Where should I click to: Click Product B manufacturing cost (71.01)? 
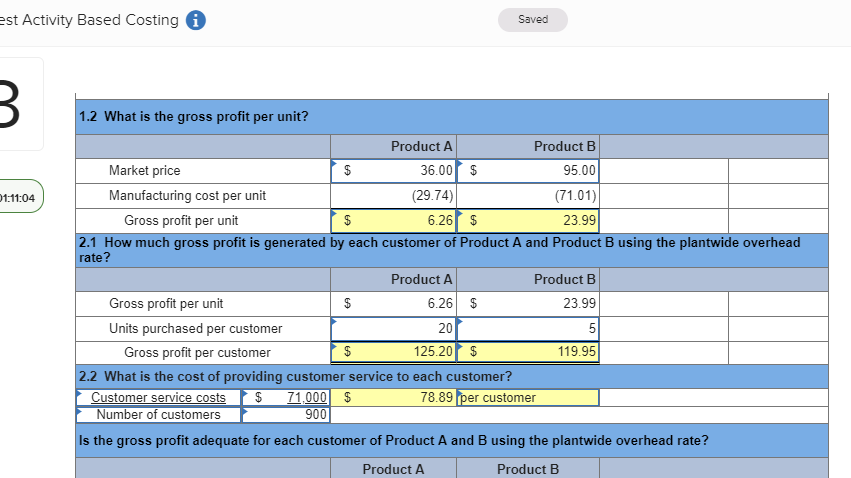528,195
